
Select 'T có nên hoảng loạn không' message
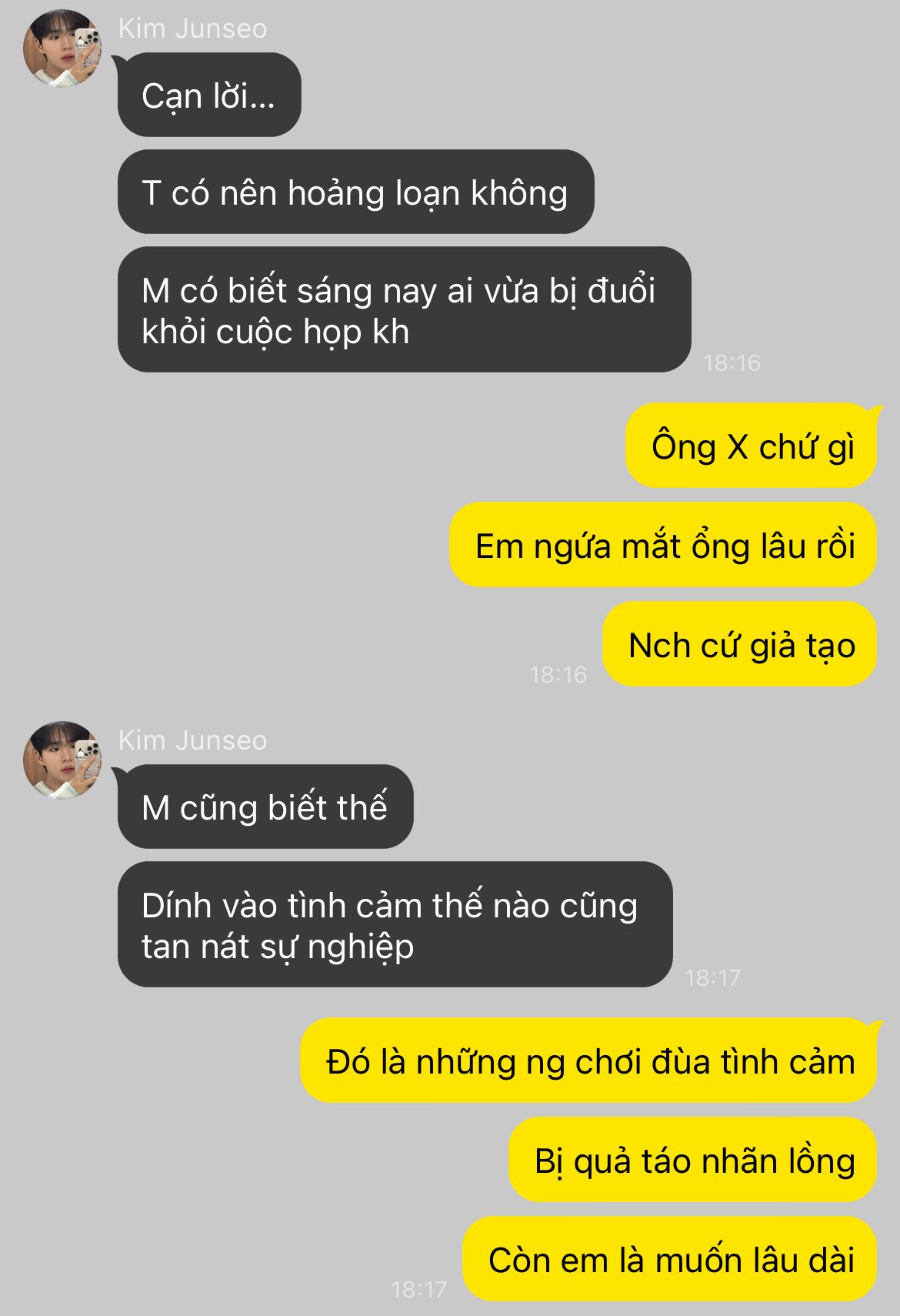coord(355,192)
